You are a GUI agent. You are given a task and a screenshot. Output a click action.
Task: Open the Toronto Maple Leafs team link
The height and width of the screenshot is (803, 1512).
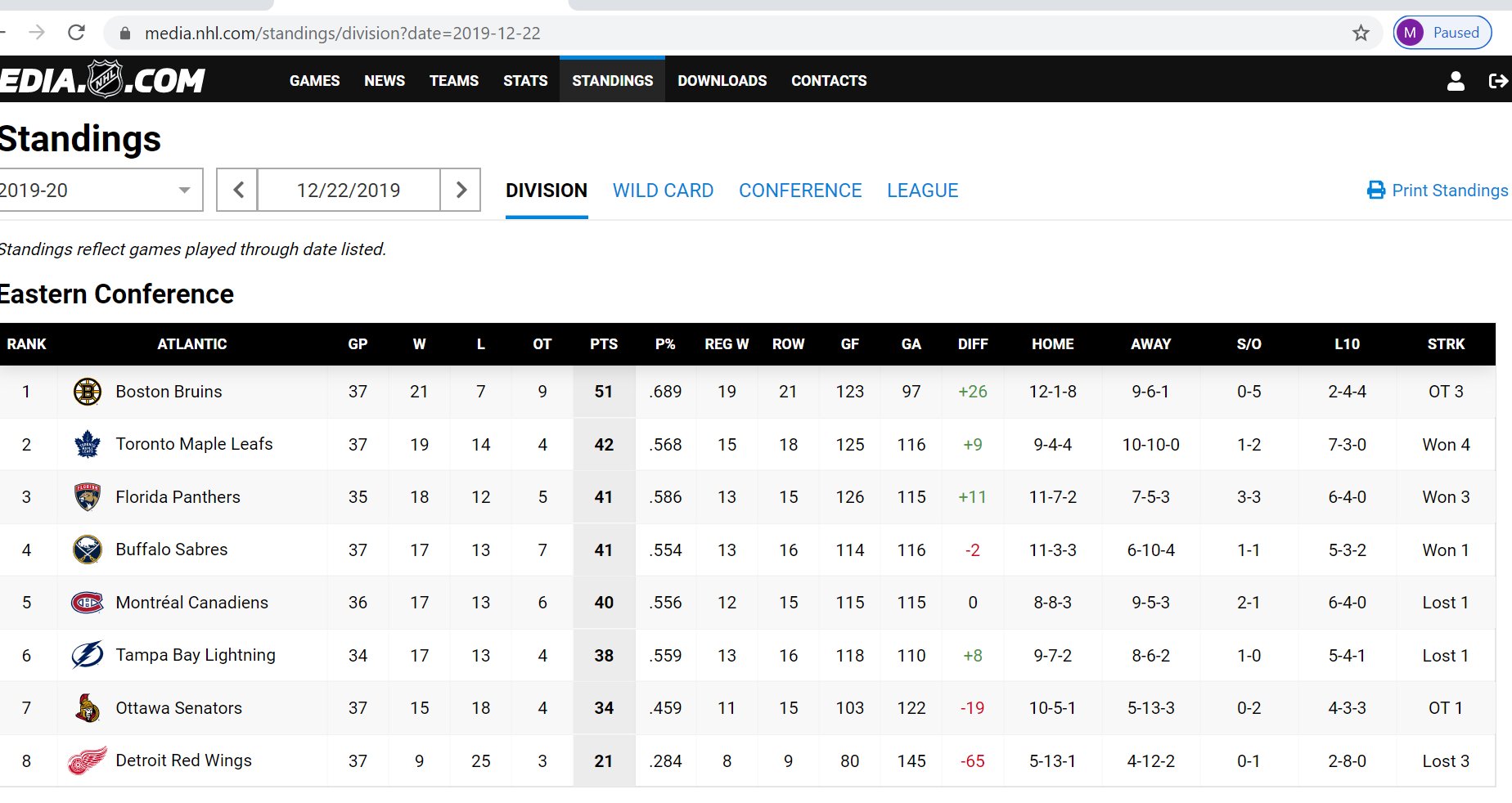point(194,444)
